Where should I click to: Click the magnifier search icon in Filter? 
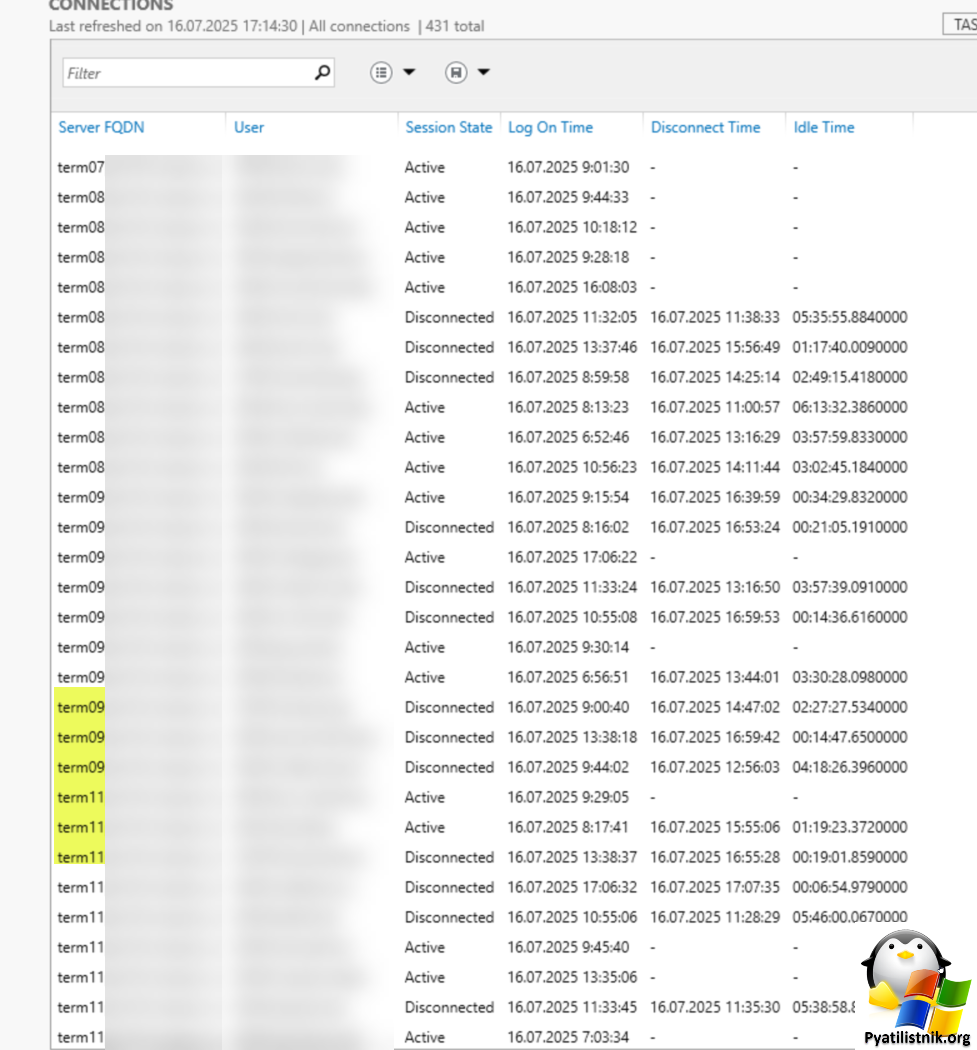(x=323, y=72)
